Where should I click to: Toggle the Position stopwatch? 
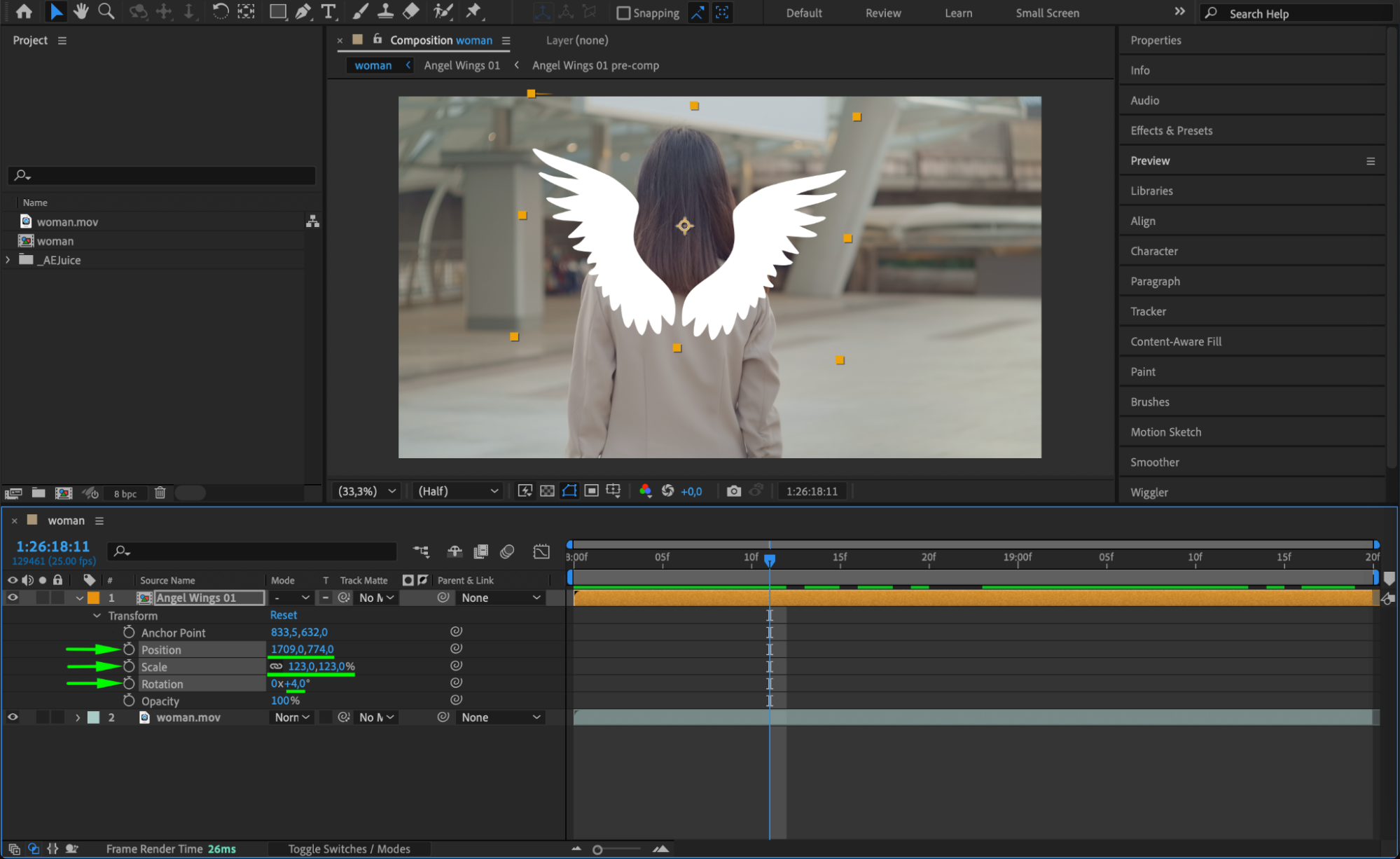click(x=129, y=650)
